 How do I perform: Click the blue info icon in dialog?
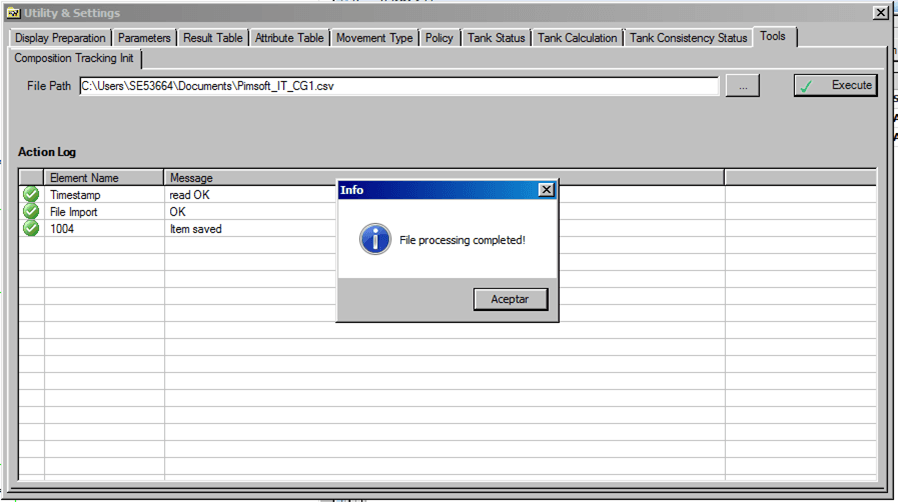[375, 239]
